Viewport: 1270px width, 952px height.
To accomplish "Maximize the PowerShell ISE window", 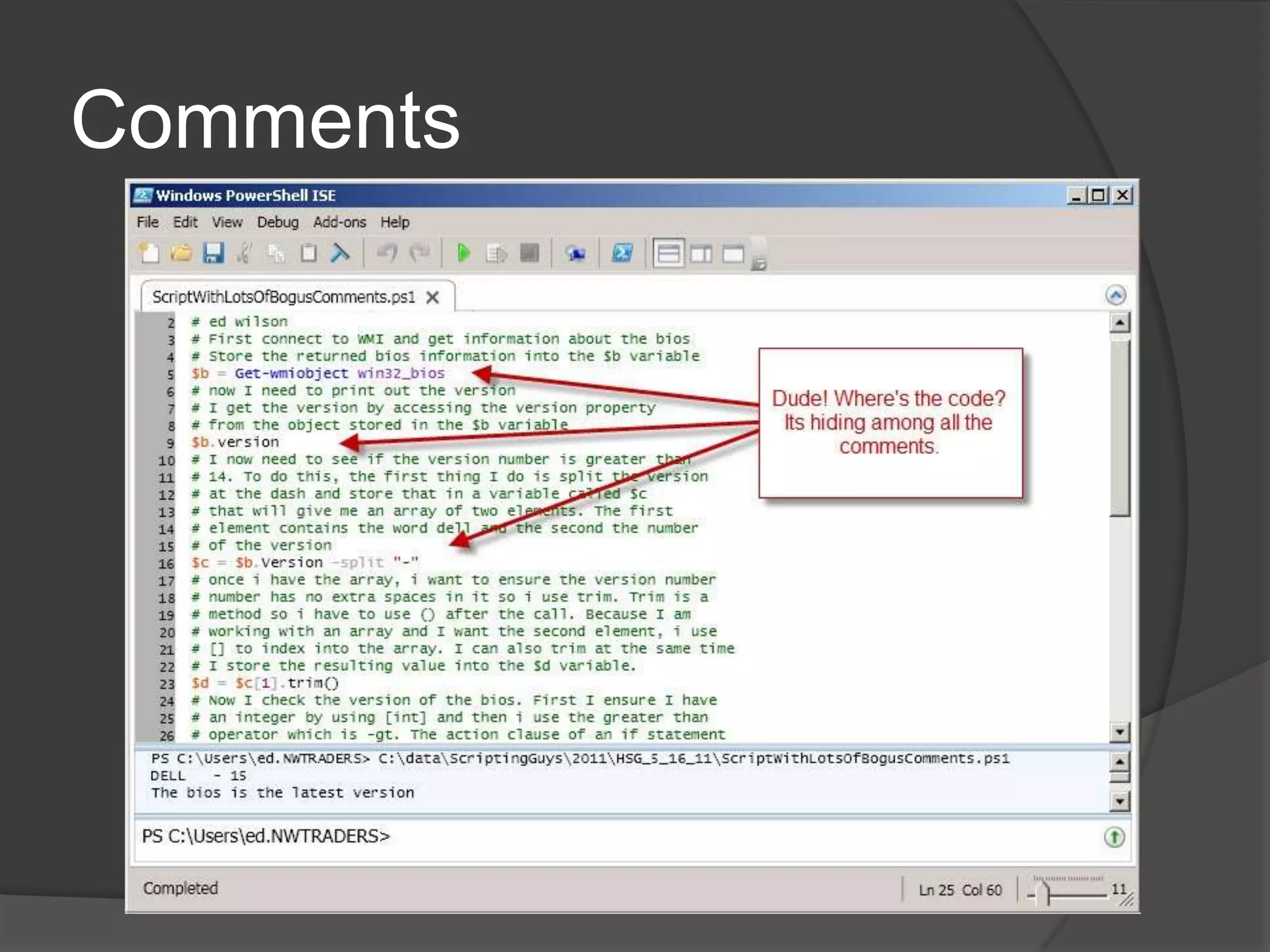I will click(1098, 196).
